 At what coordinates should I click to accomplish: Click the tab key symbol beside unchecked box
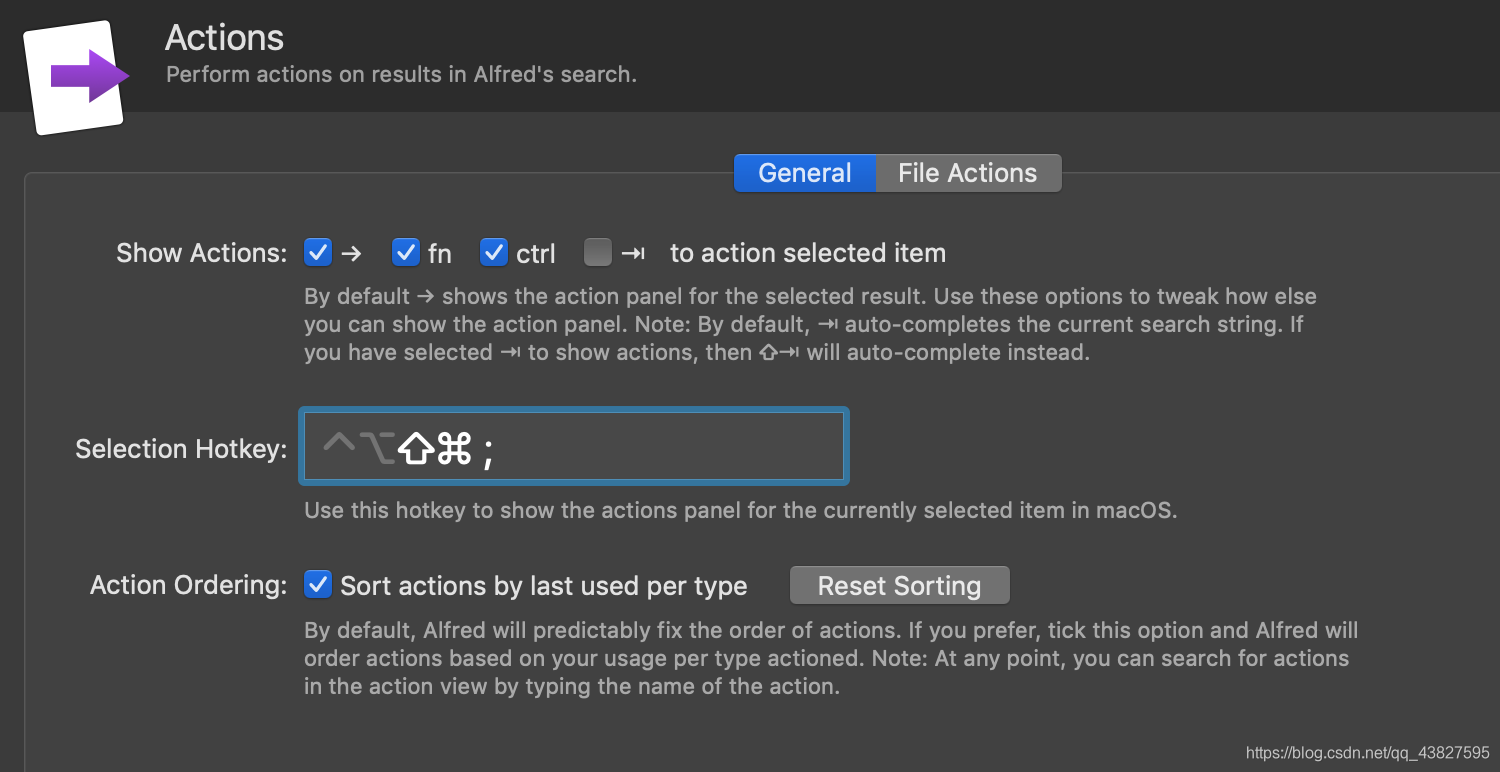(x=632, y=254)
